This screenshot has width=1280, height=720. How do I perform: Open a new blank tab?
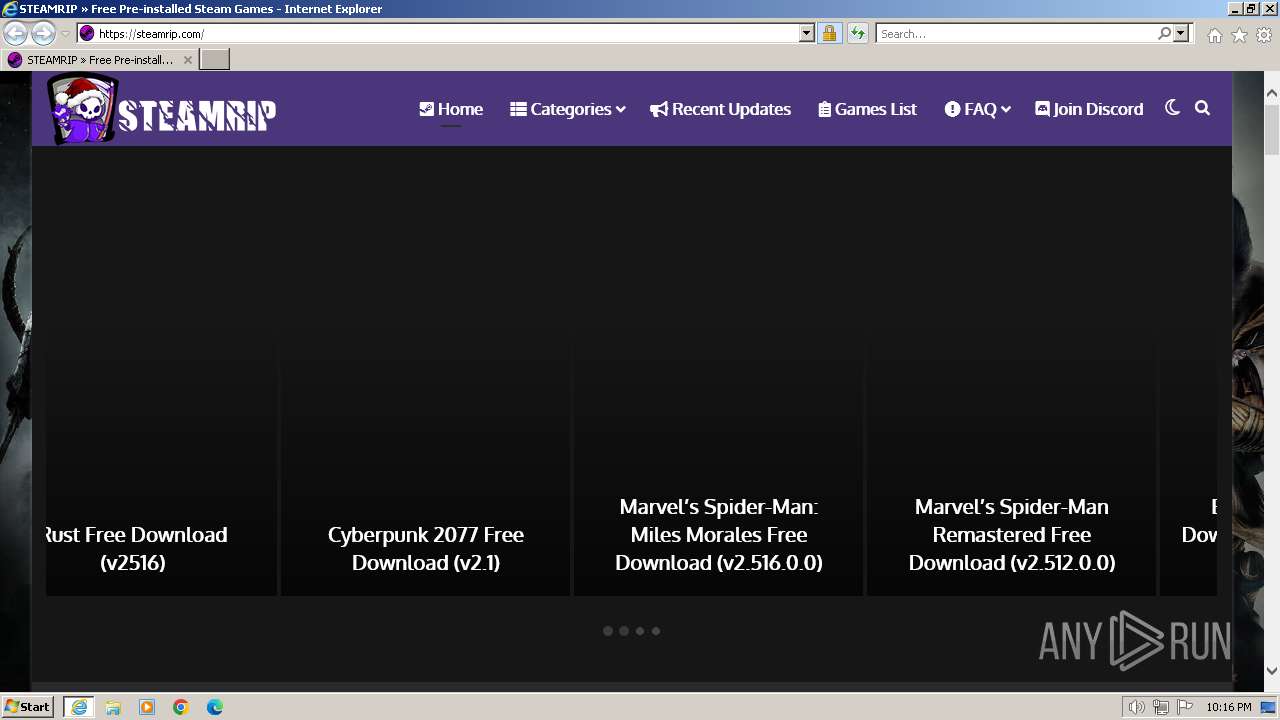[215, 60]
